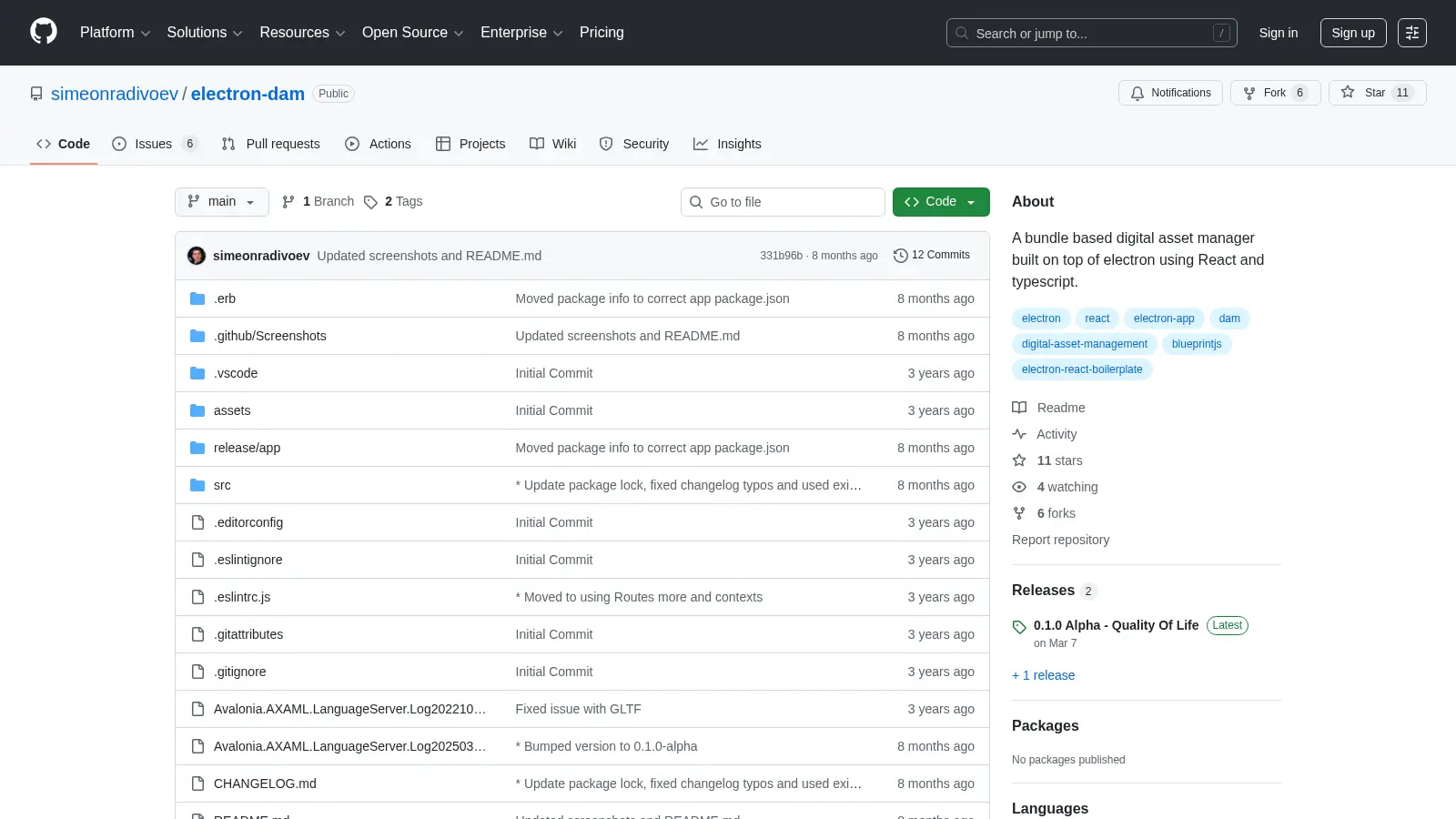Open the blueprintjs topic tag
The image size is (1456, 819).
(1197, 344)
